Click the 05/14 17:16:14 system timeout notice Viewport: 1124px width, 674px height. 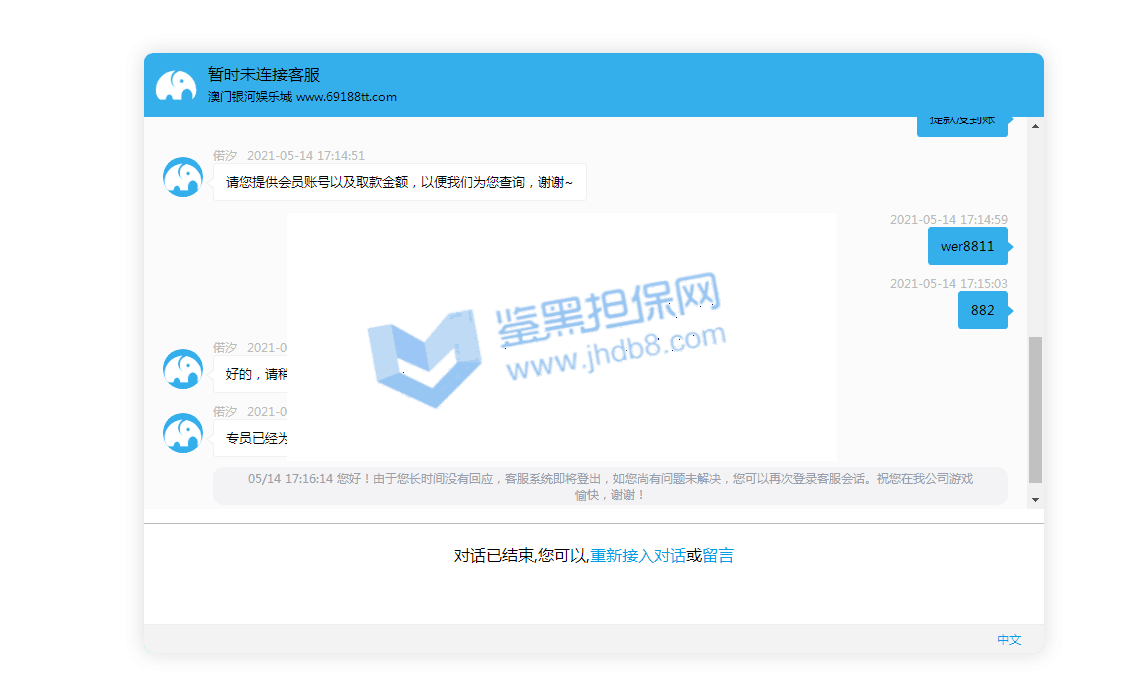[x=610, y=486]
